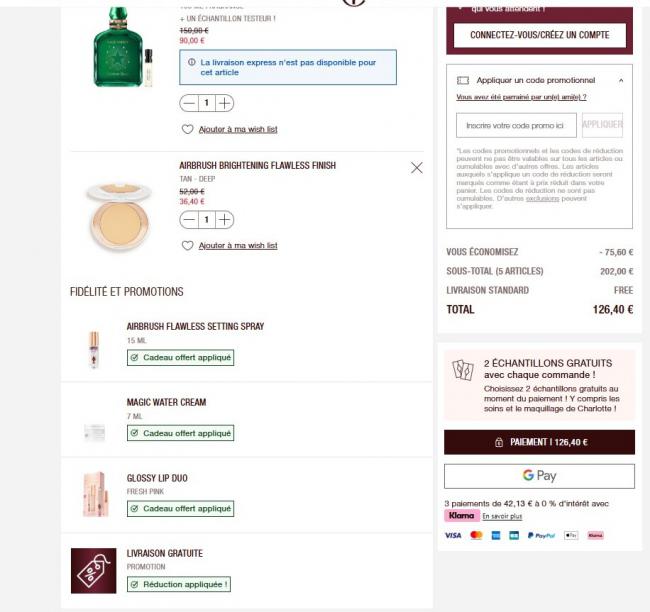The width and height of the screenshot is (650, 612).
Task: Click the Glossy Lip Duo gift thumbnail
Action: point(94,493)
